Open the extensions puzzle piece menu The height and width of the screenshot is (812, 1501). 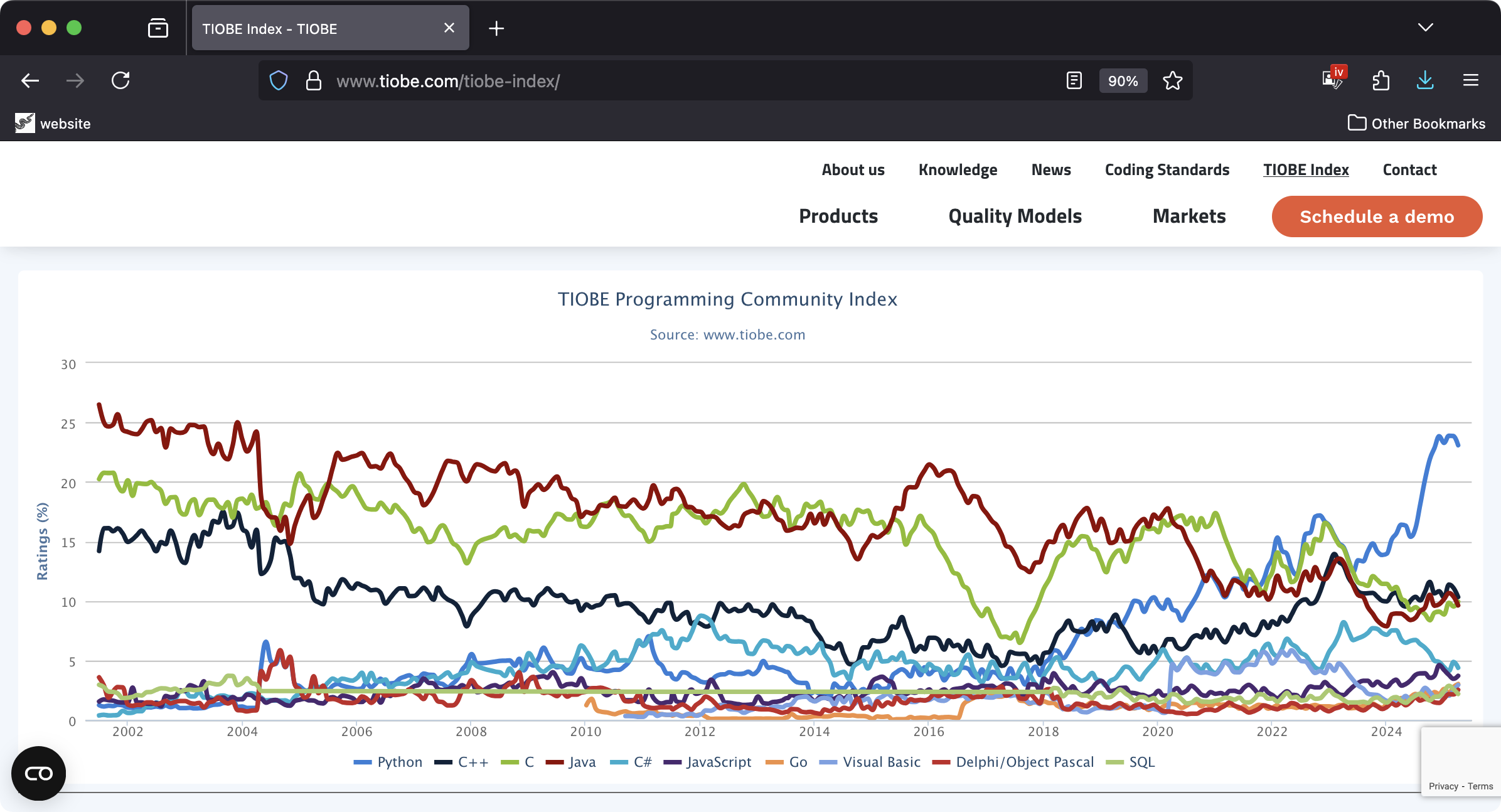[x=1381, y=80]
